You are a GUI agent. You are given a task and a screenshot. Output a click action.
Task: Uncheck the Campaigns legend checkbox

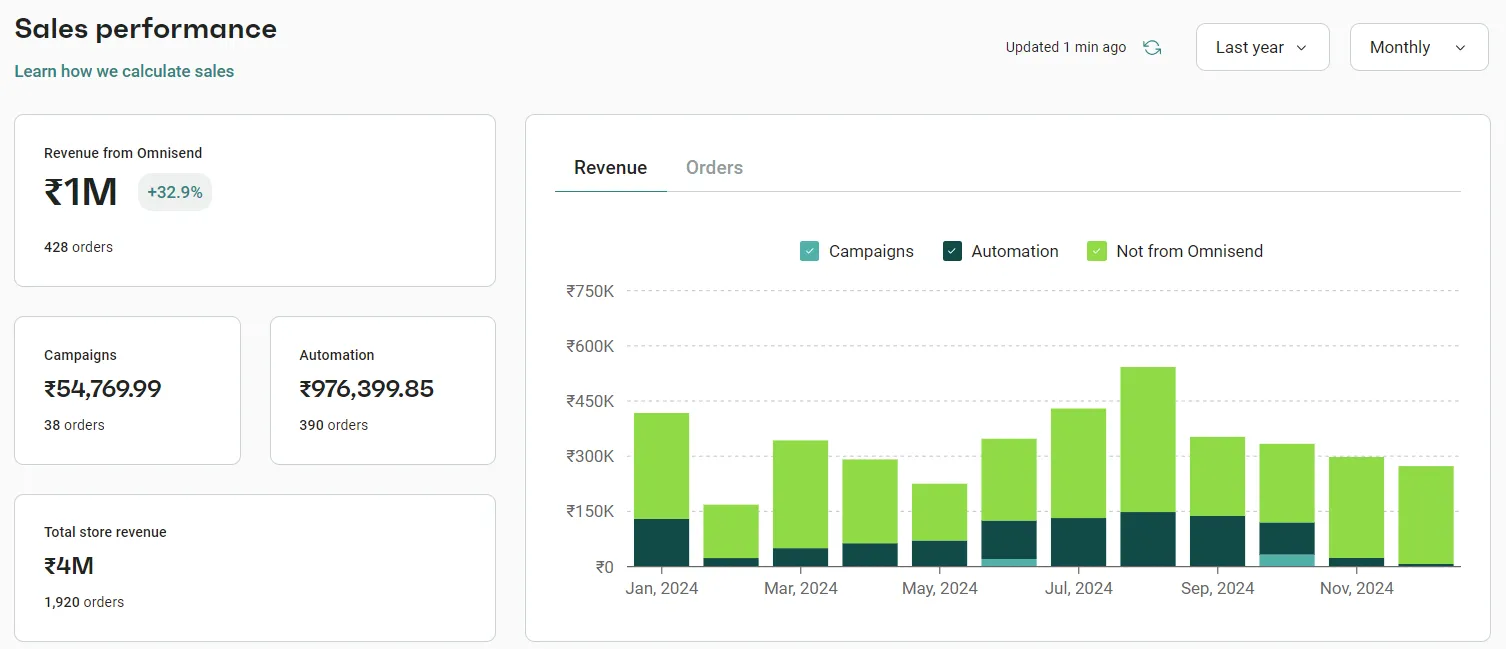click(810, 251)
